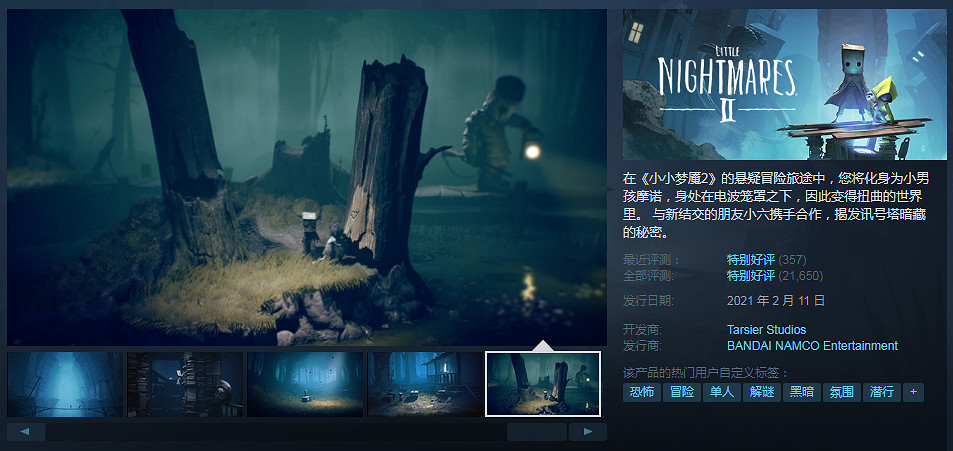Open BANDAI NAMCO Entertainment publisher page
This screenshot has width=953, height=451.
click(x=812, y=346)
